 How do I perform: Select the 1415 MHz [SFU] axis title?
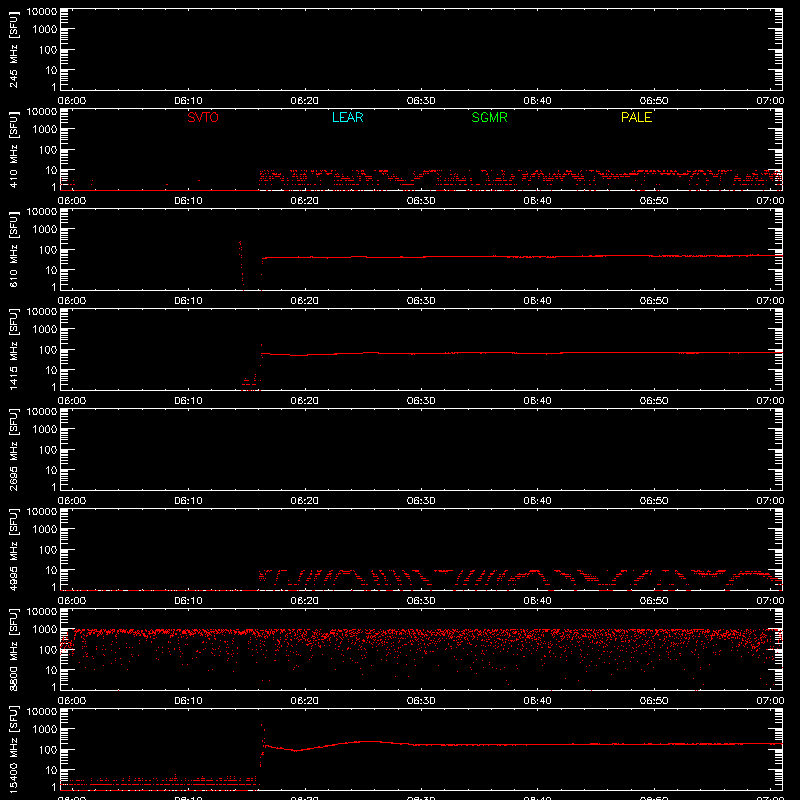click(x=13, y=349)
